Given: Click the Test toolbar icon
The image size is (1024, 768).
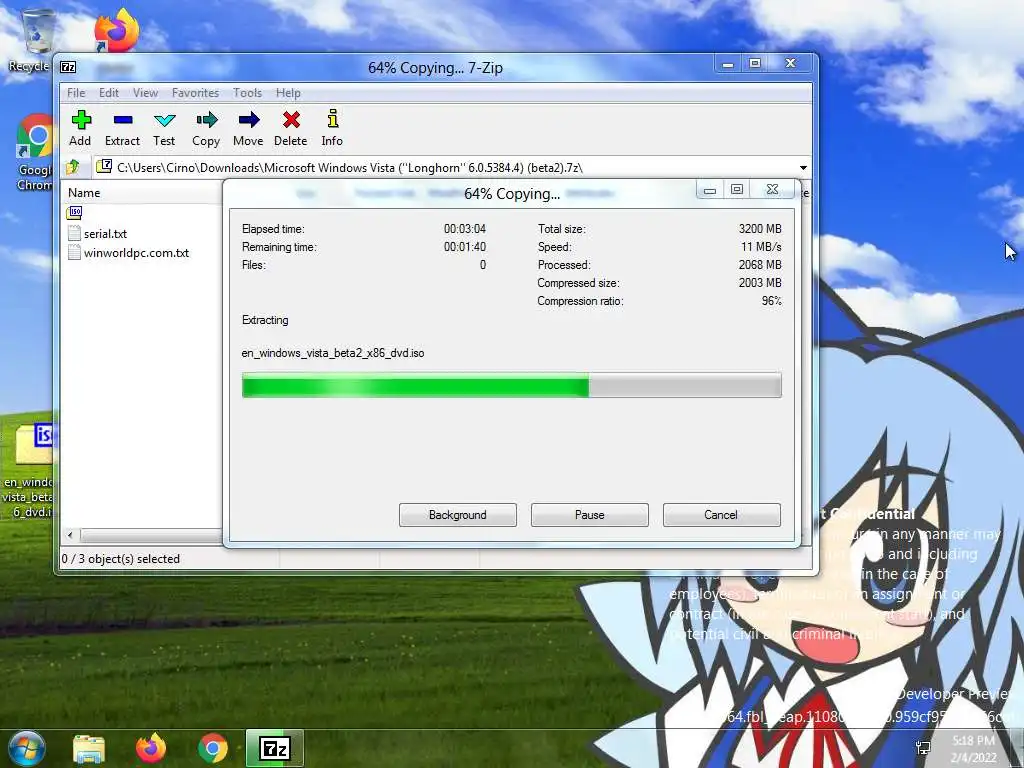Looking at the screenshot, I should [165, 120].
